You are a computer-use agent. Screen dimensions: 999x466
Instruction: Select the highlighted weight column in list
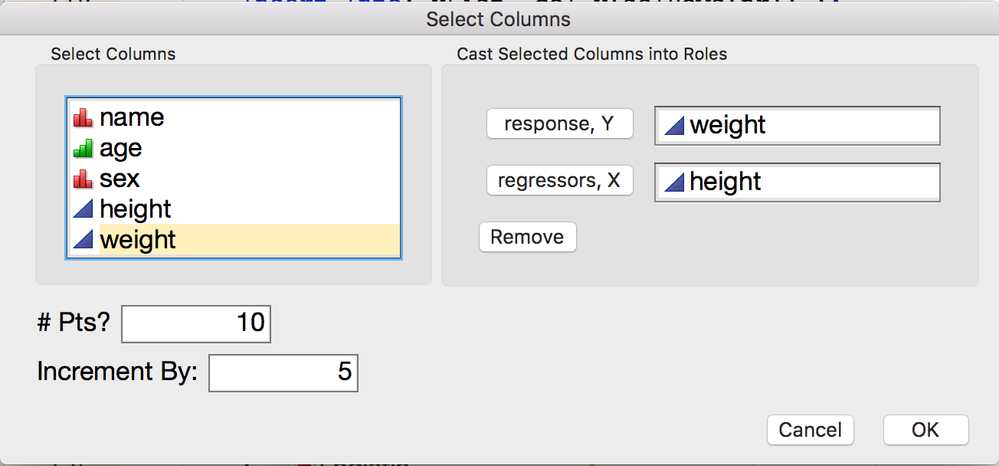pyautogui.click(x=233, y=240)
